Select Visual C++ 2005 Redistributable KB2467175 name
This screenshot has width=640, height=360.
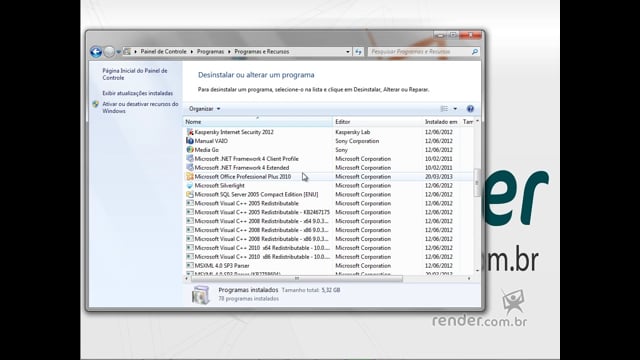(x=262, y=212)
